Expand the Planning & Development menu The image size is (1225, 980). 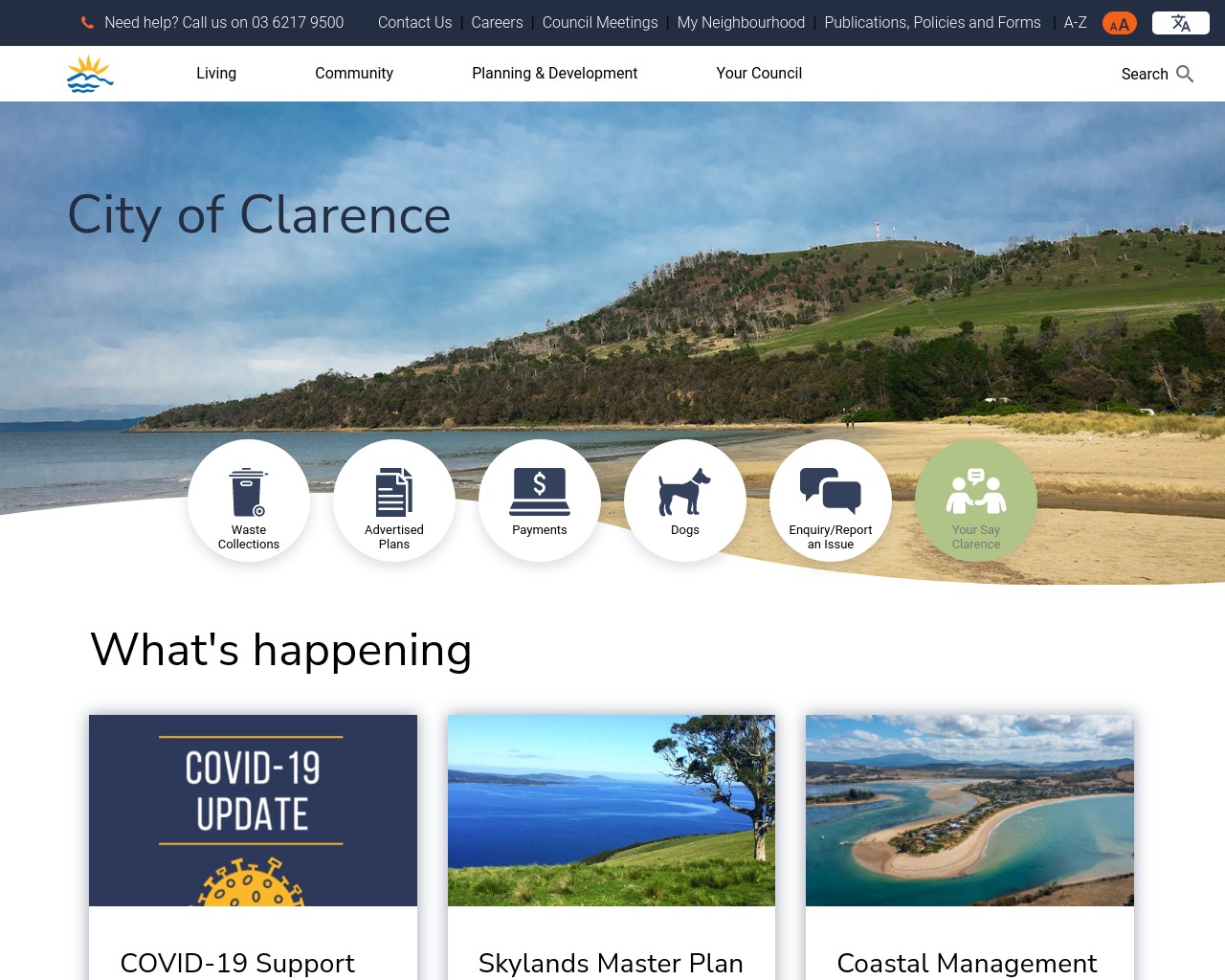(554, 74)
